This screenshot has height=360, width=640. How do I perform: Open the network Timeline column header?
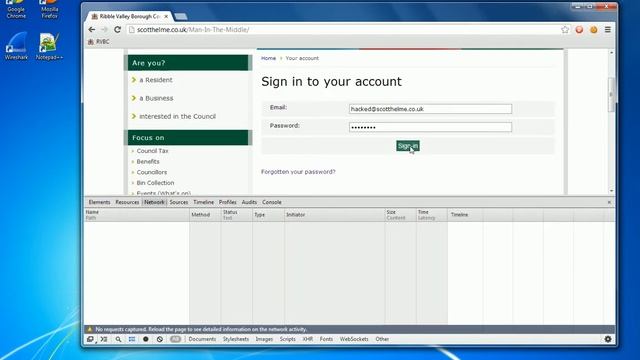pyautogui.click(x=531, y=215)
